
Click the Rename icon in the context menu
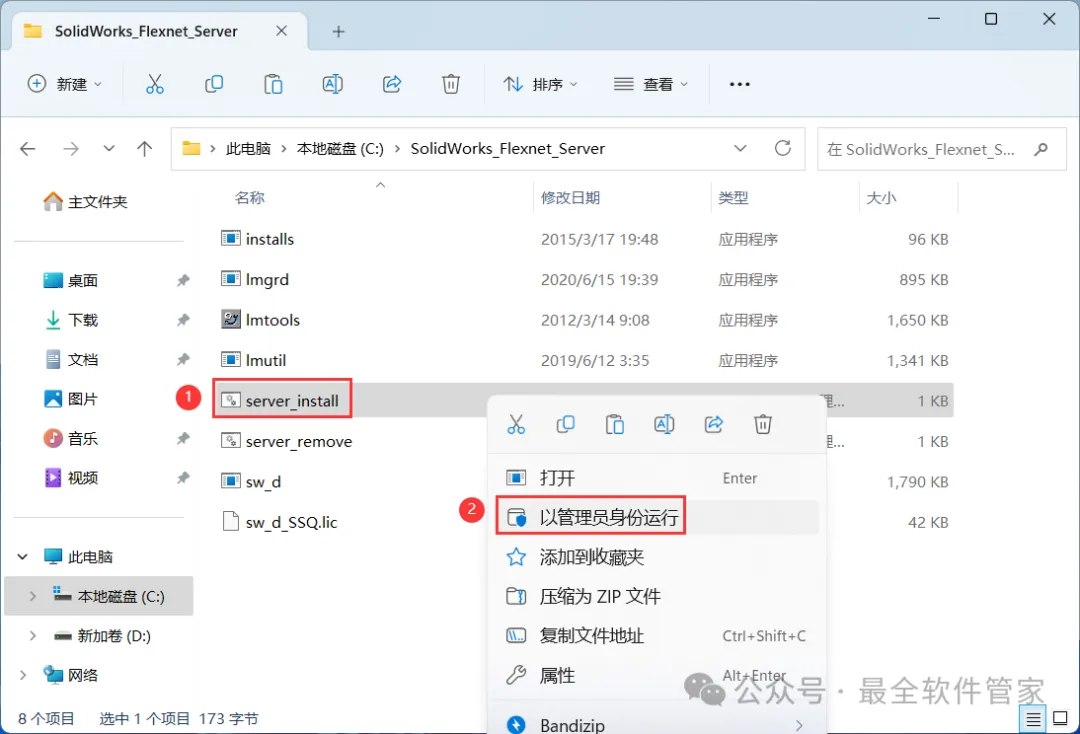[x=664, y=424]
